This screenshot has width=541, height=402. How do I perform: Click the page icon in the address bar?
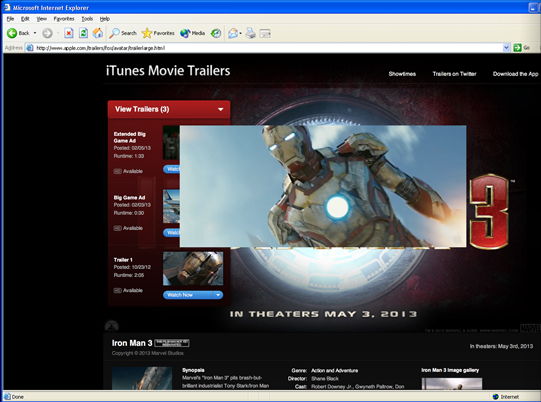(x=30, y=48)
